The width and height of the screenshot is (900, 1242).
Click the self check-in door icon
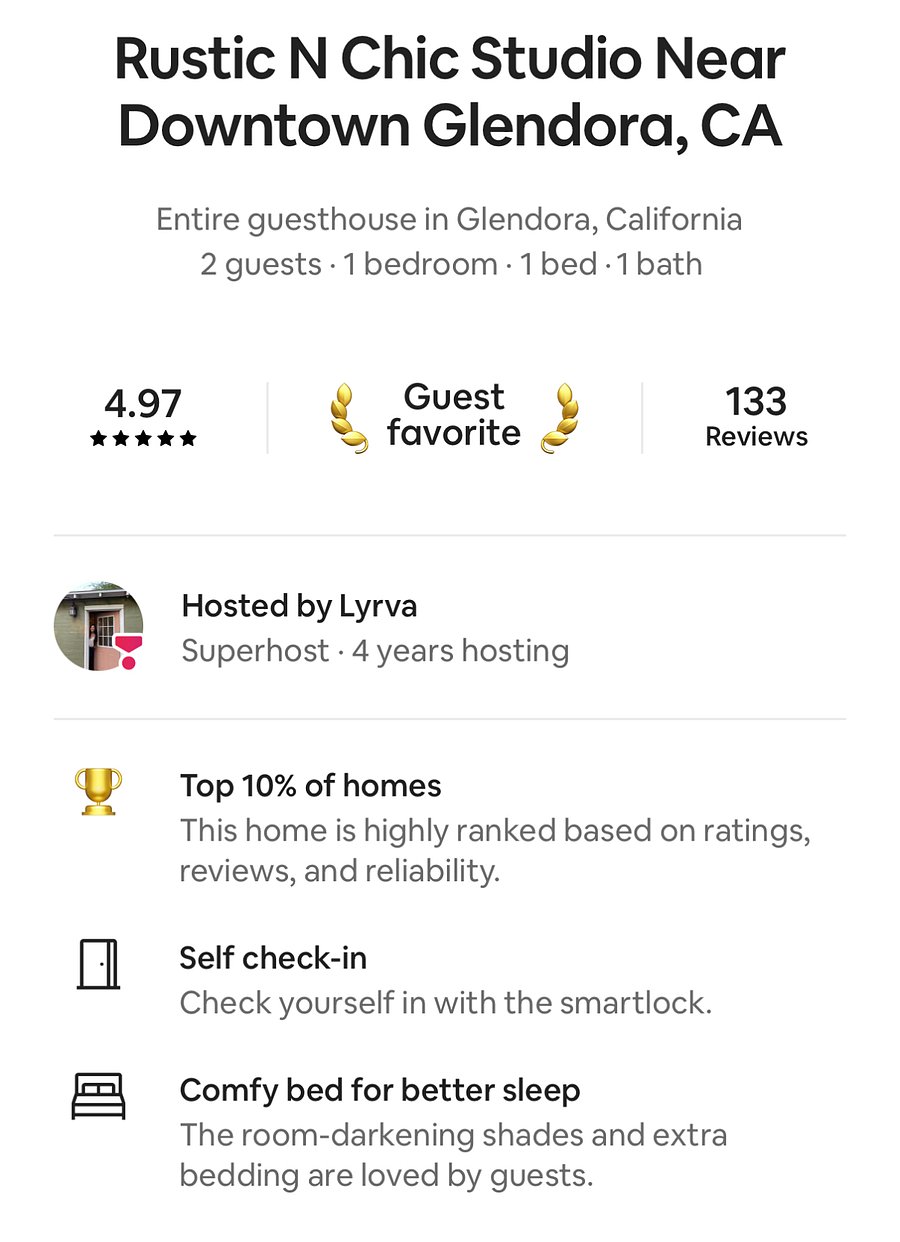point(98,964)
